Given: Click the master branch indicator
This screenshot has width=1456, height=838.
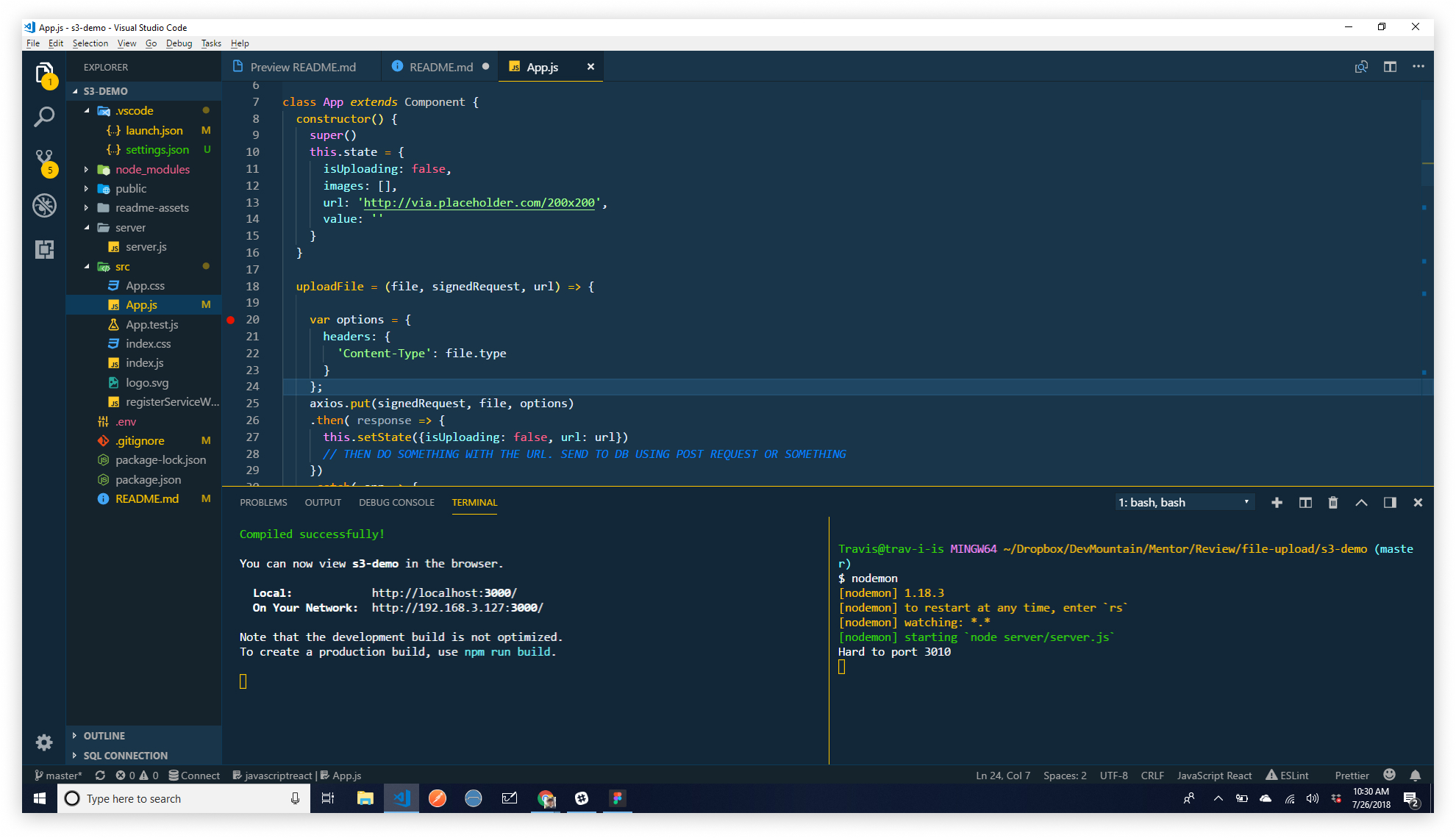Looking at the screenshot, I should (x=59, y=776).
